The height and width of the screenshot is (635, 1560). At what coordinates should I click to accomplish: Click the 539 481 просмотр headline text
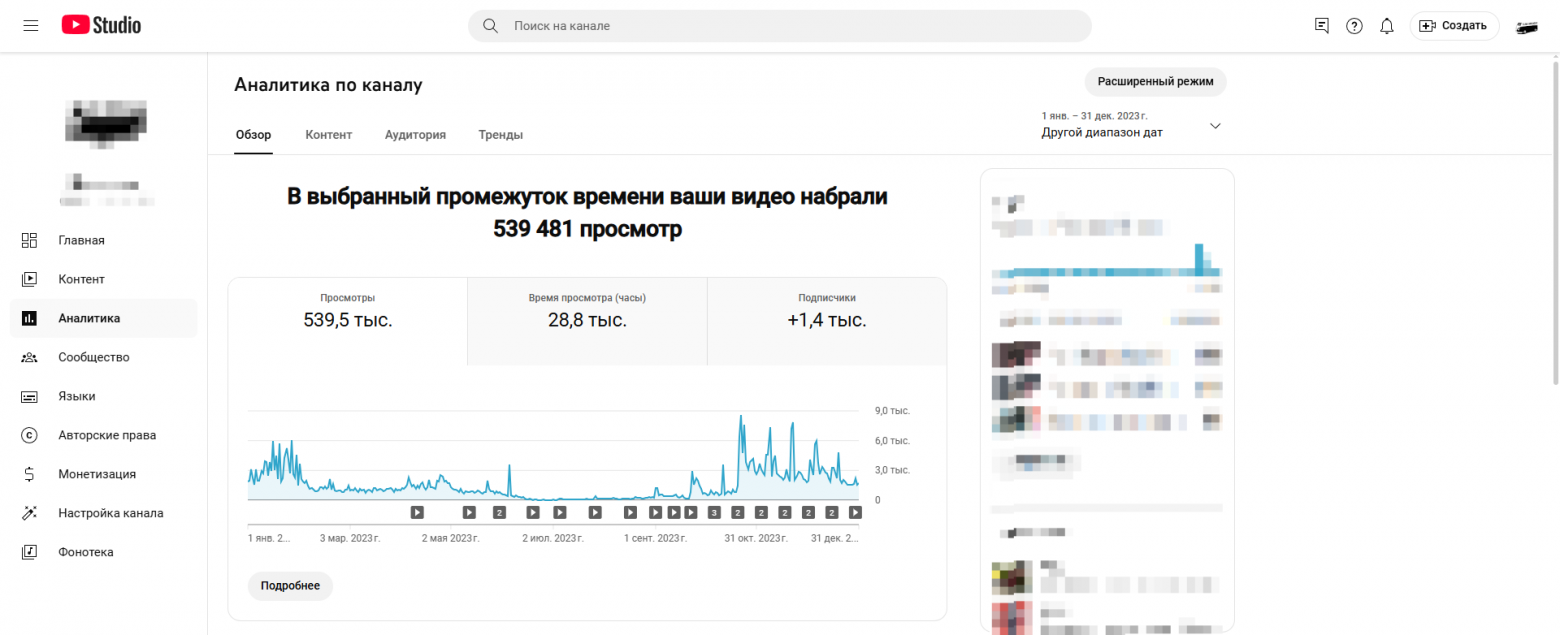pyautogui.click(x=587, y=230)
